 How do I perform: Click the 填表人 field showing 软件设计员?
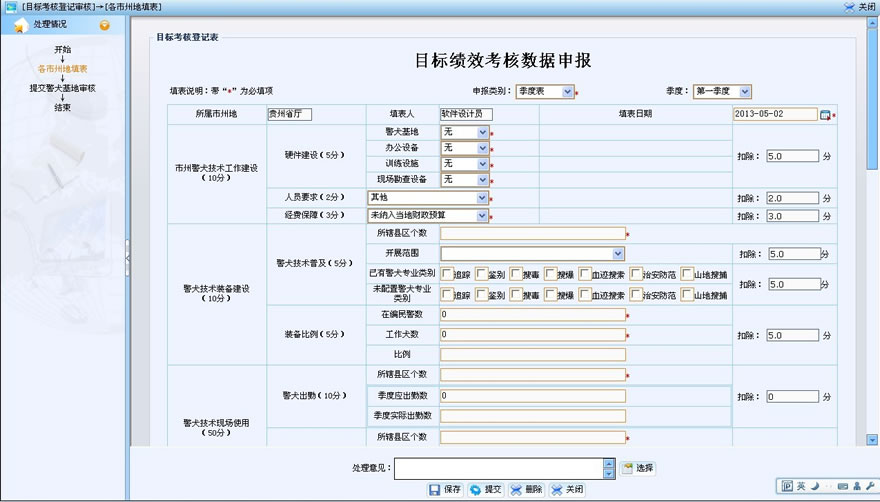click(466, 114)
